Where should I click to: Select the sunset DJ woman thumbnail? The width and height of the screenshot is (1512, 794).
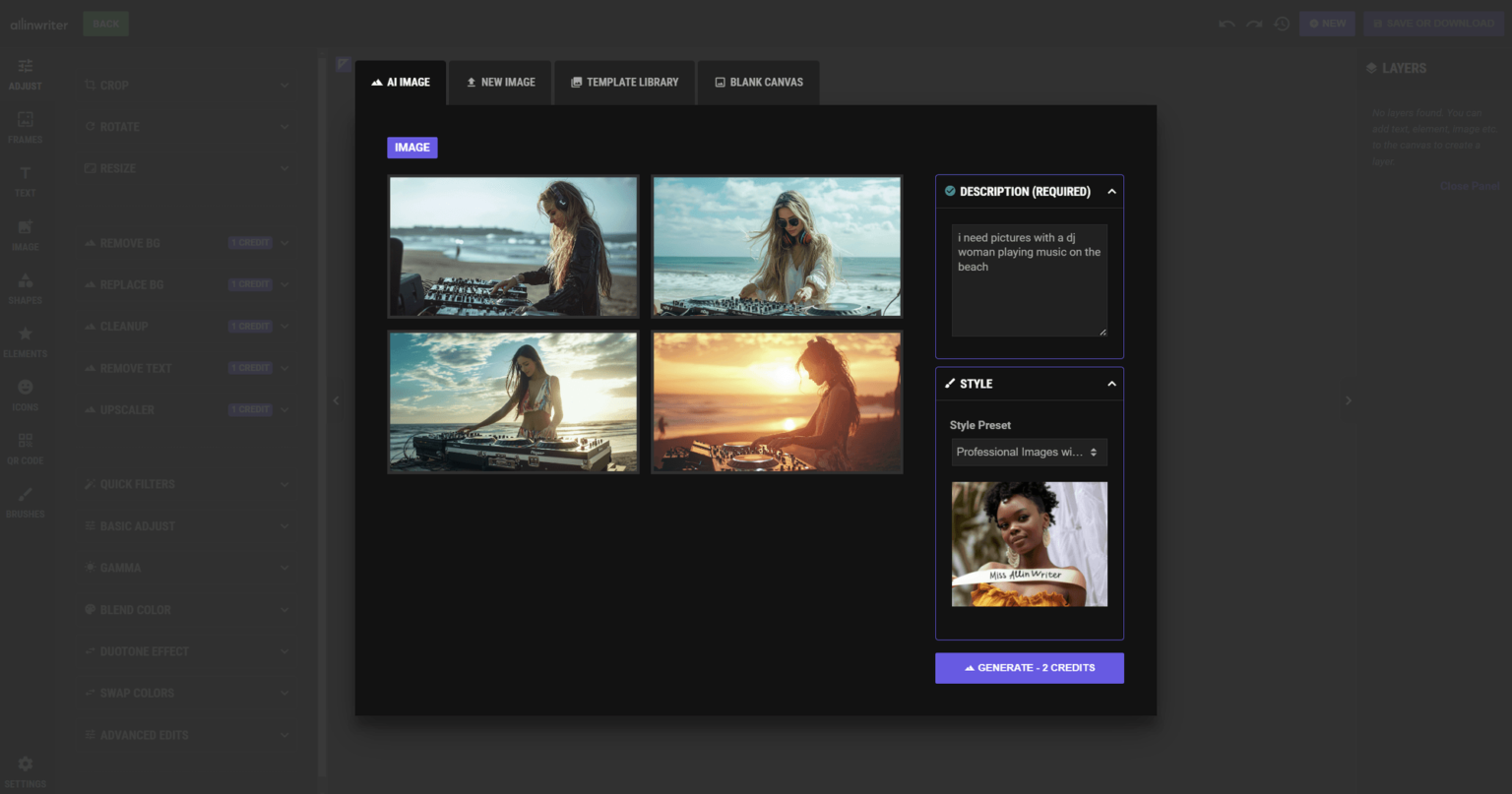pyautogui.click(x=777, y=402)
